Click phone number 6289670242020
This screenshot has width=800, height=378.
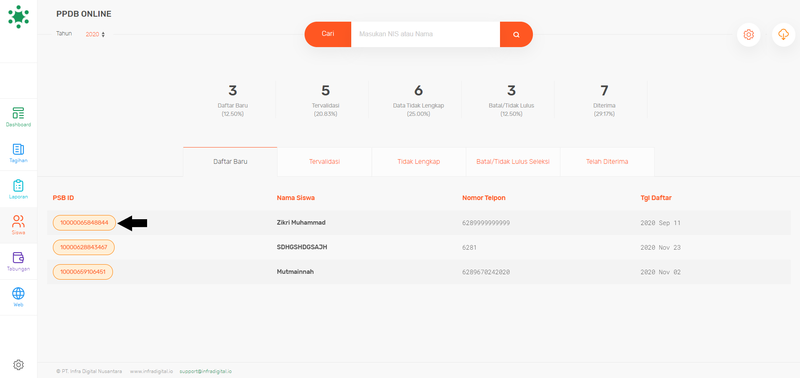pyautogui.click(x=486, y=272)
